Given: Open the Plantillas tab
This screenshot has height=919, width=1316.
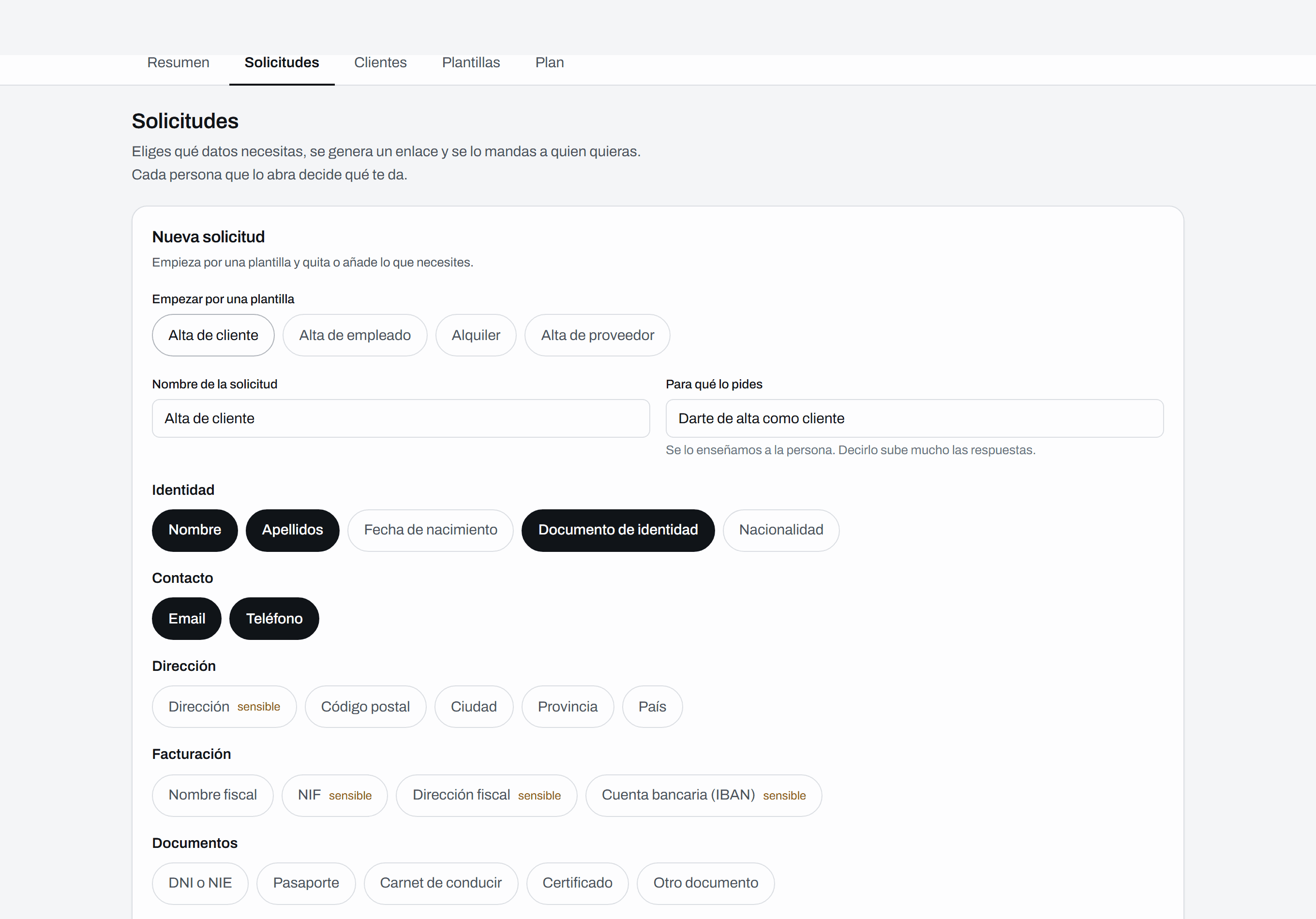Looking at the screenshot, I should click(x=471, y=62).
